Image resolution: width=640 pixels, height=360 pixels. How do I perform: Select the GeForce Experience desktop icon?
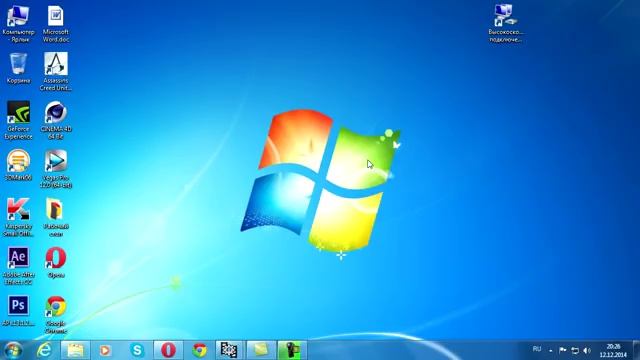pyautogui.click(x=18, y=120)
